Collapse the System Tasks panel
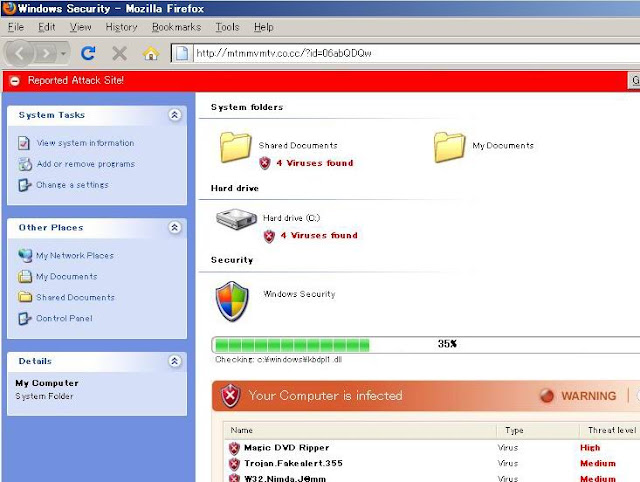Viewport: 640px width, 482px height. tap(175, 115)
